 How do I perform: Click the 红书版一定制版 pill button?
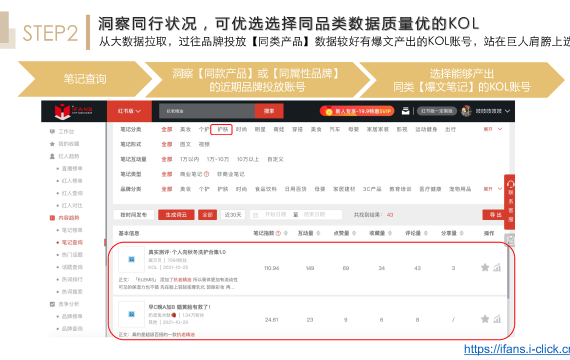[x=437, y=111]
